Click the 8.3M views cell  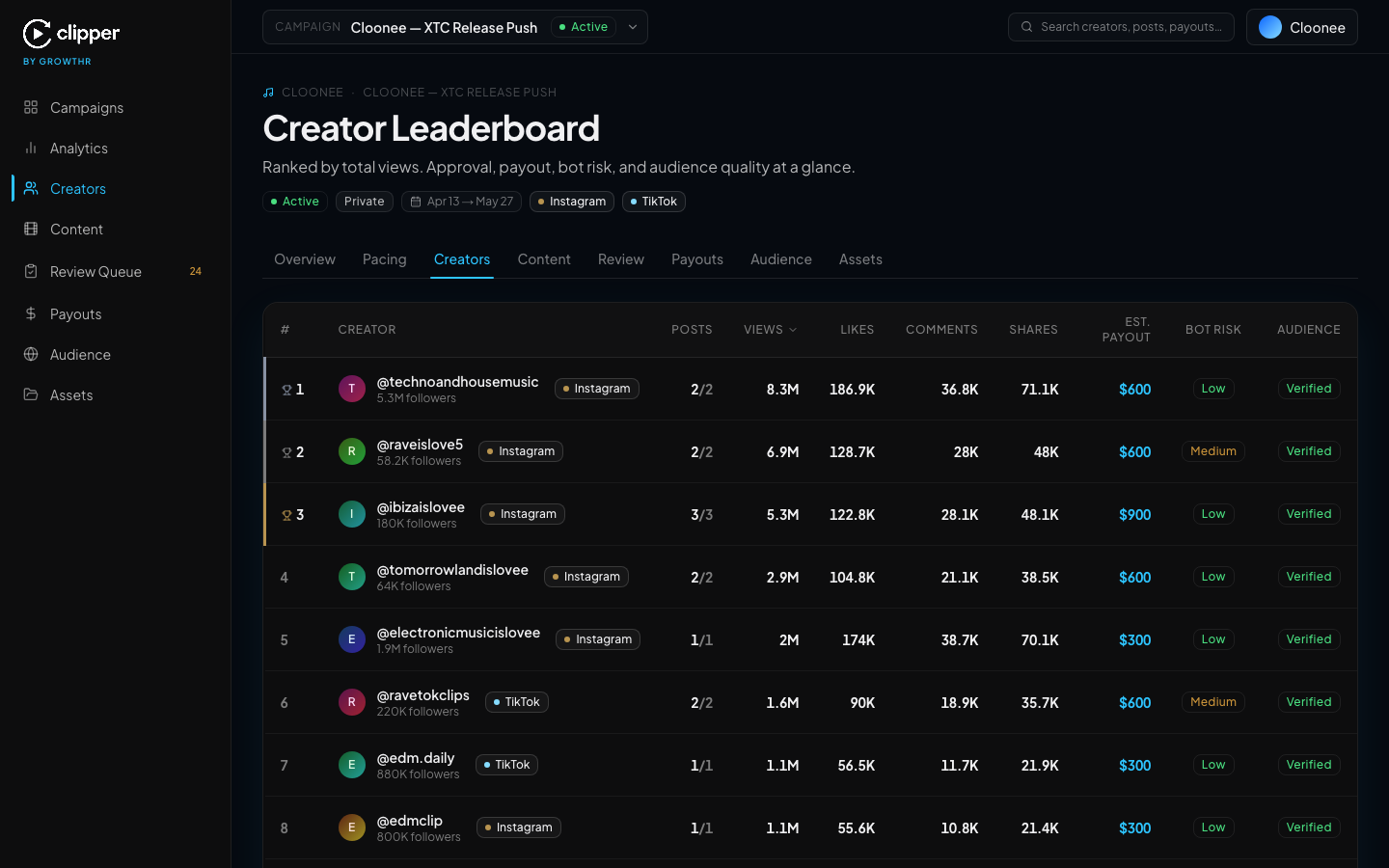[x=782, y=390]
